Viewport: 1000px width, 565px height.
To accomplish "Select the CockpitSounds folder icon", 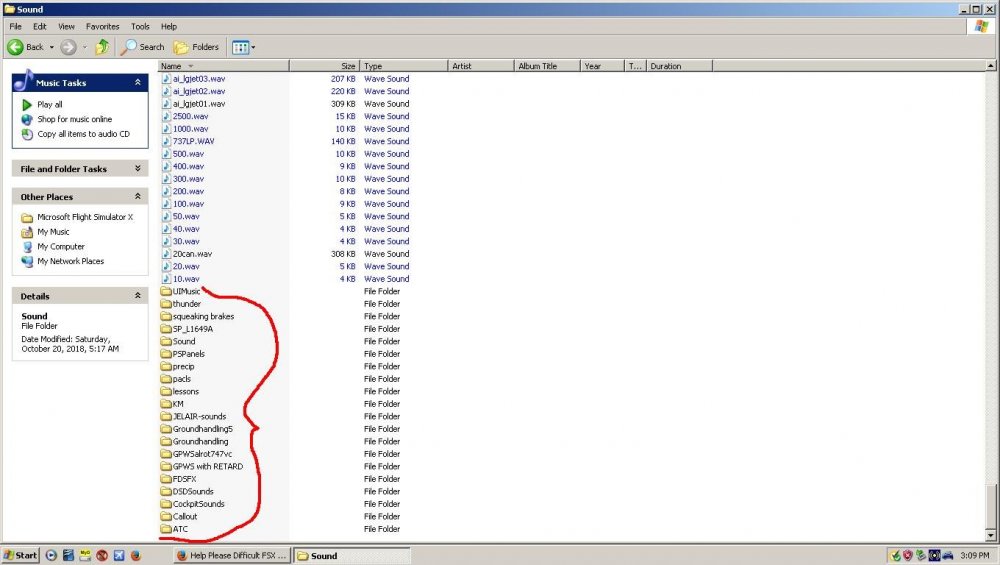I will pyautogui.click(x=166, y=504).
